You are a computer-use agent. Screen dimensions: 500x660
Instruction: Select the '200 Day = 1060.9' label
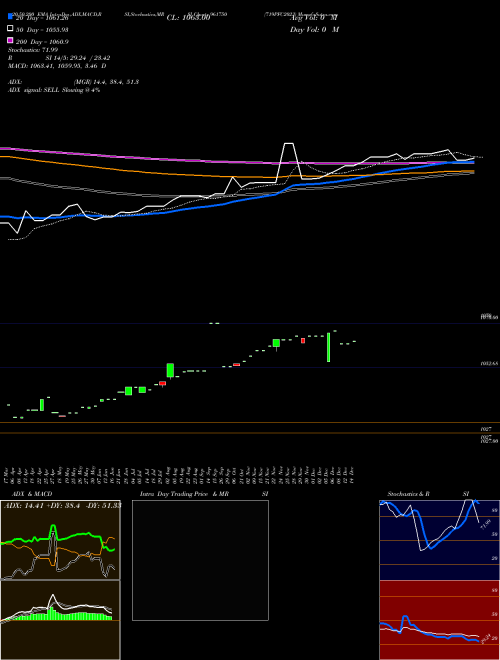[x=42, y=42]
